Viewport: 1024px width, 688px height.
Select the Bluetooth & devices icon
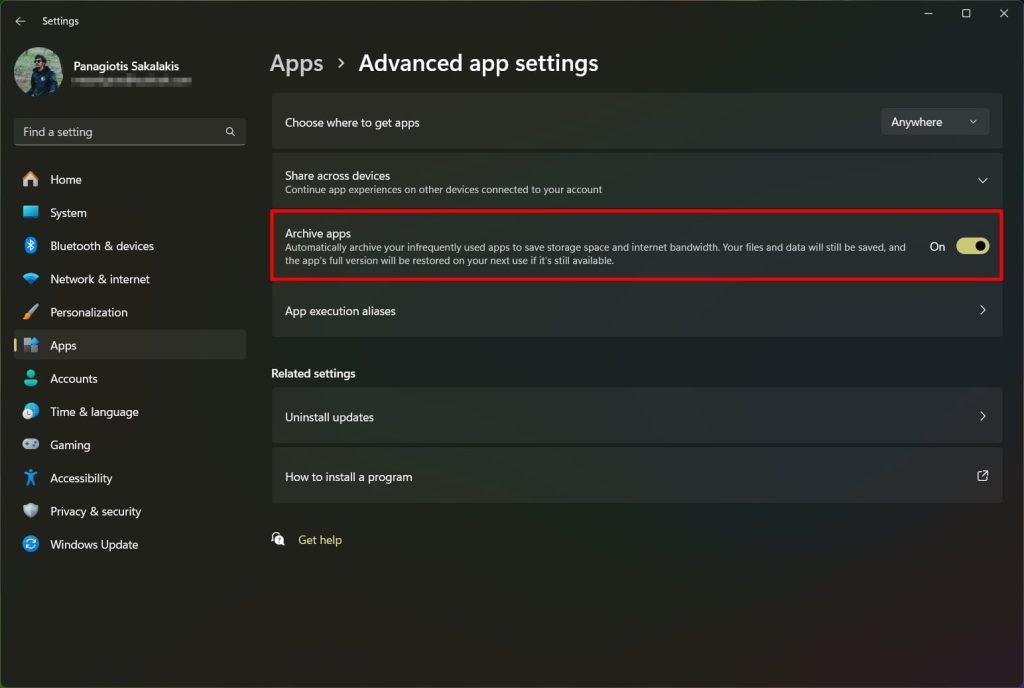click(x=31, y=245)
